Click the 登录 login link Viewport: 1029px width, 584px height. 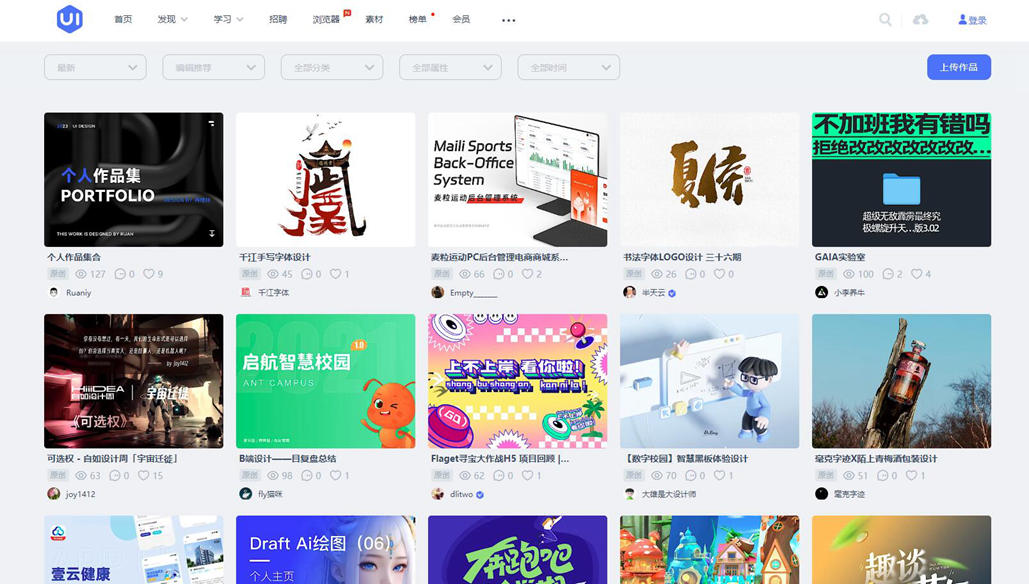pyautogui.click(x=977, y=20)
